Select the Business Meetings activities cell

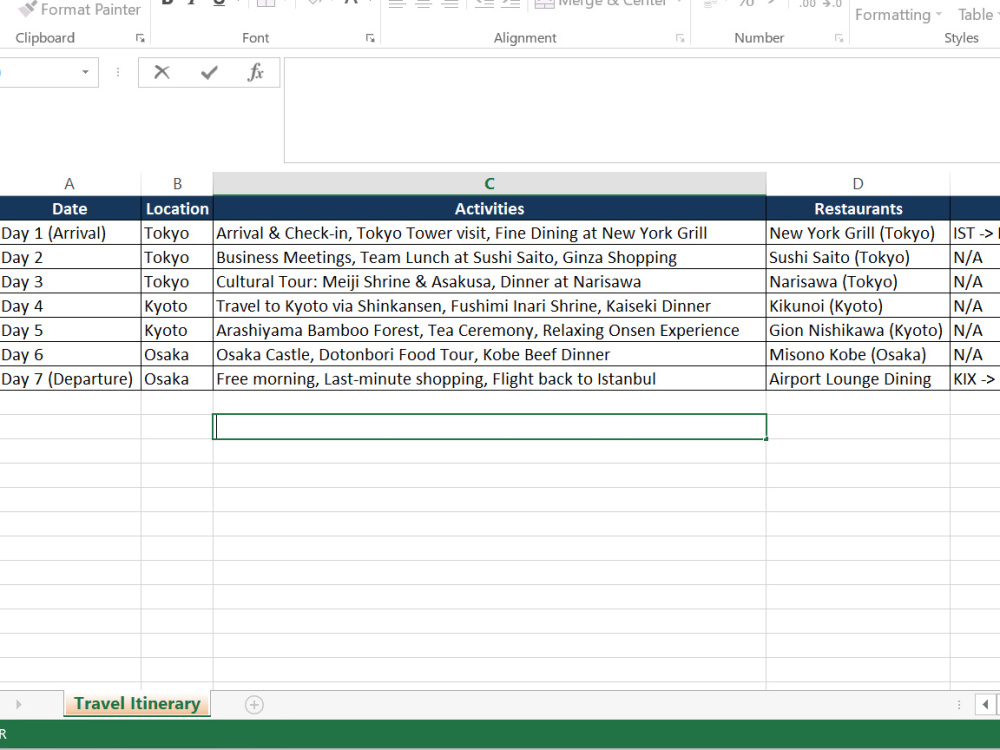(x=489, y=257)
